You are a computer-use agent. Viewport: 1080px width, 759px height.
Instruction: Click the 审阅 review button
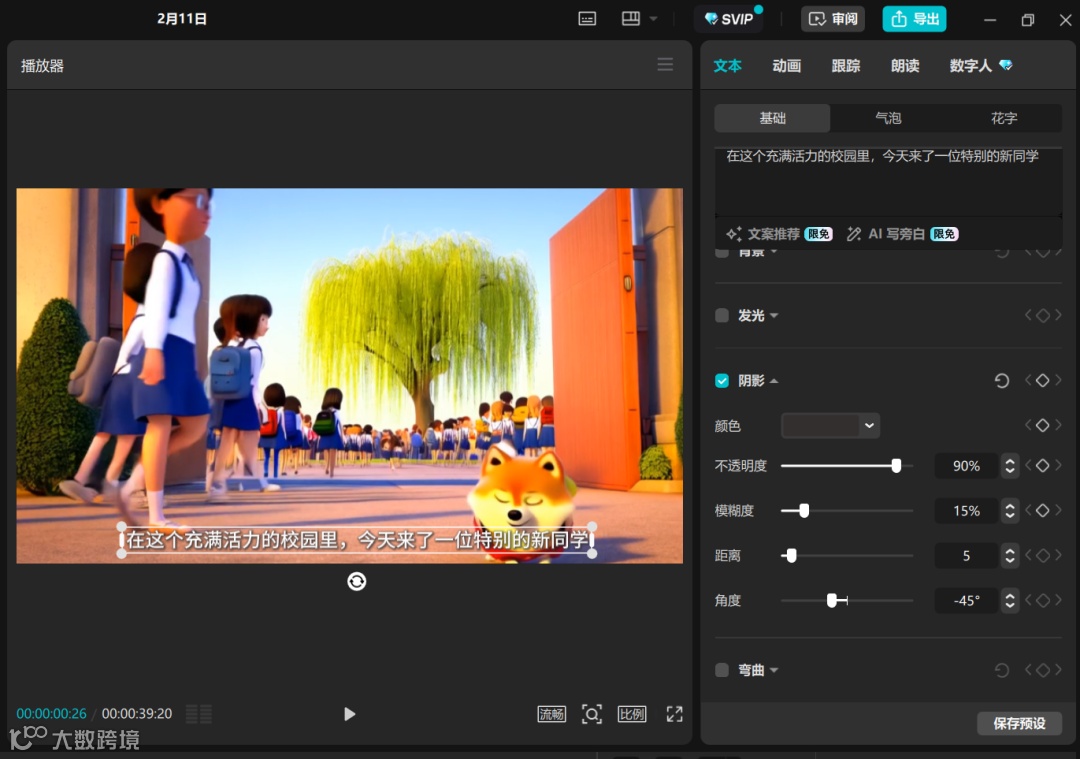coord(833,19)
